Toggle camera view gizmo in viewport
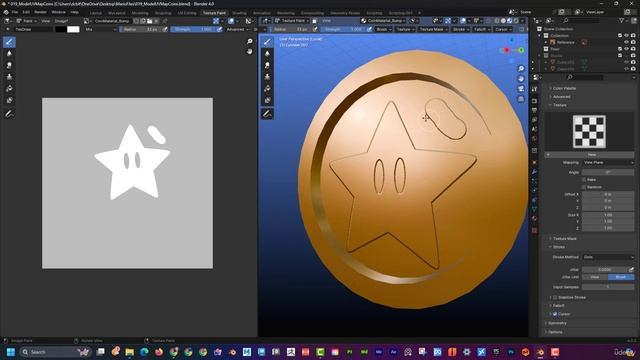 521,89
